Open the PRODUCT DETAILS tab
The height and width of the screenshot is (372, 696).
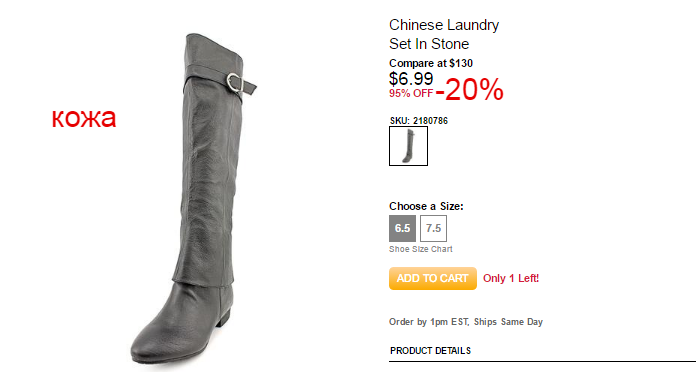point(430,351)
